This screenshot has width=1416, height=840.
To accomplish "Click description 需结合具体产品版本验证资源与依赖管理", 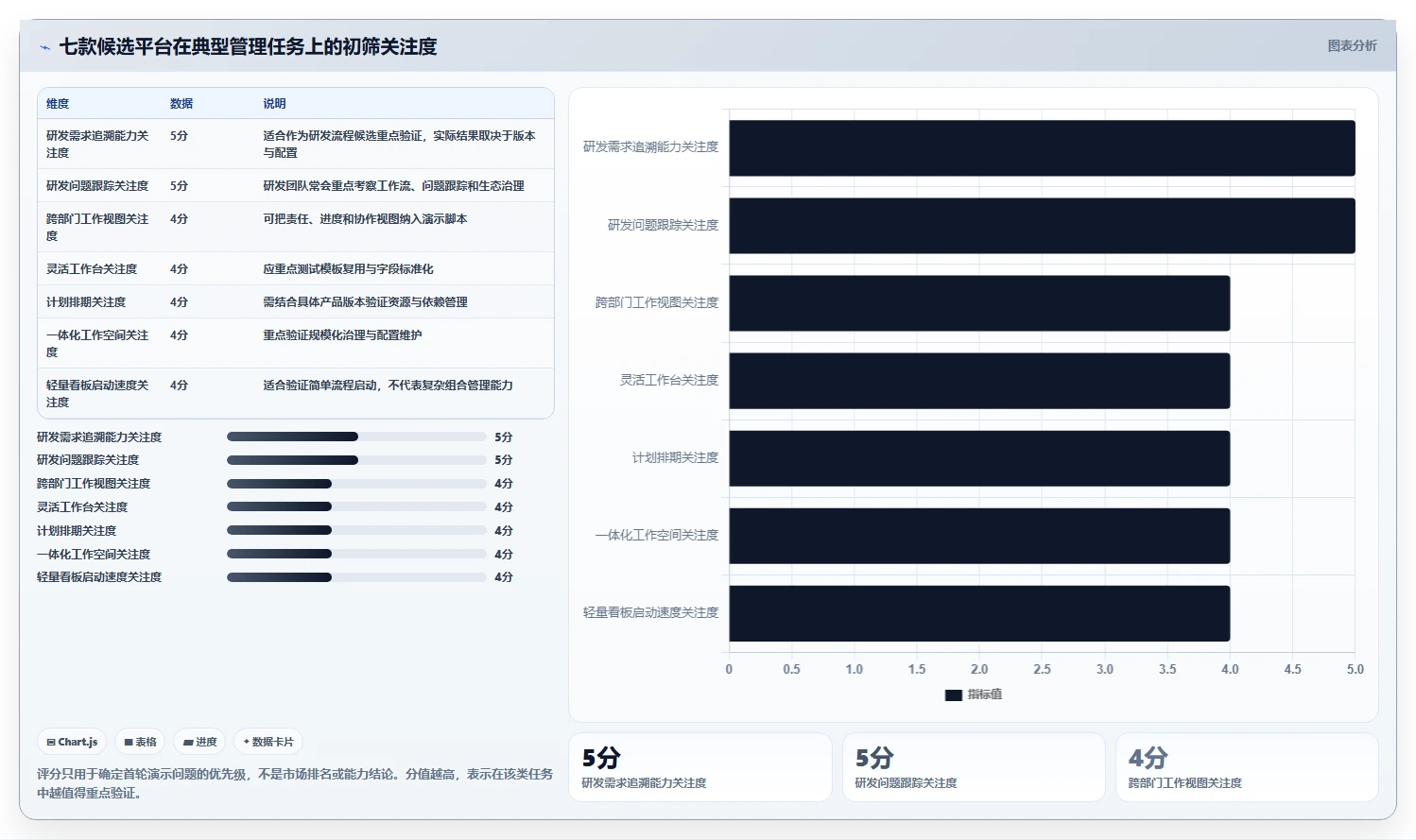I will (365, 301).
